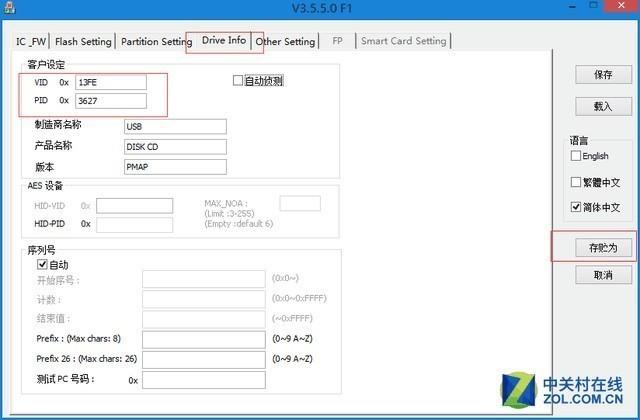
Task: Open the IC _FW tab
Action: [31, 42]
